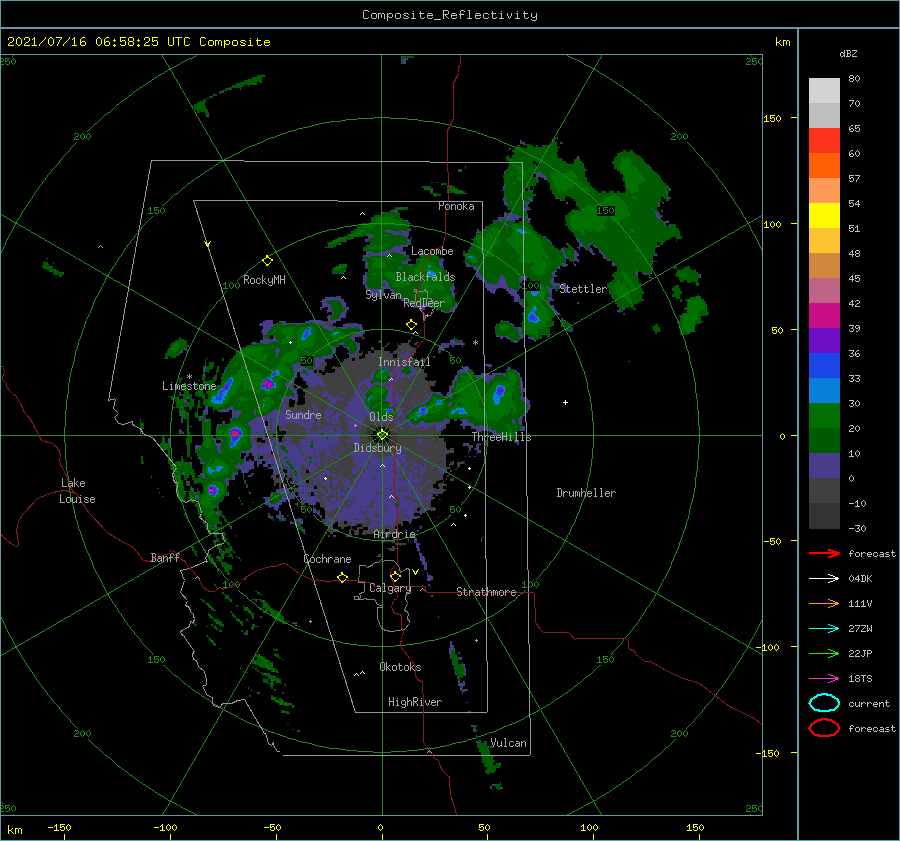Click the Stettler city label
Screen dimensions: 900x841
click(x=583, y=289)
